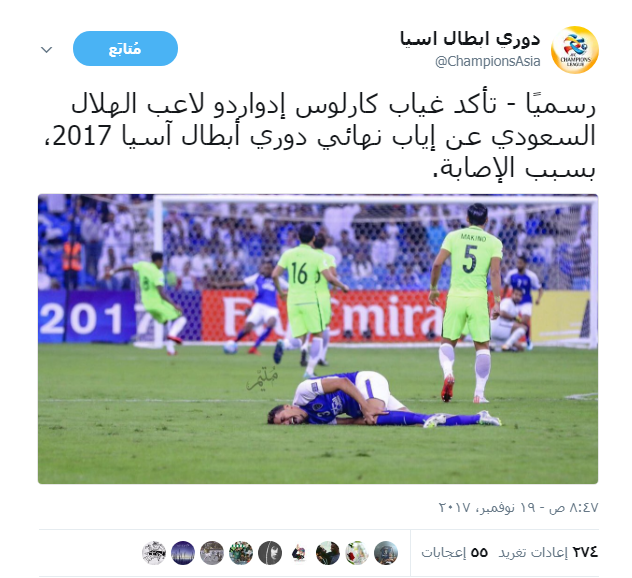Viewport: 632px width, 578px height.
Task: Click the sixth liker avatar with green crowd
Action: pos(241,553)
